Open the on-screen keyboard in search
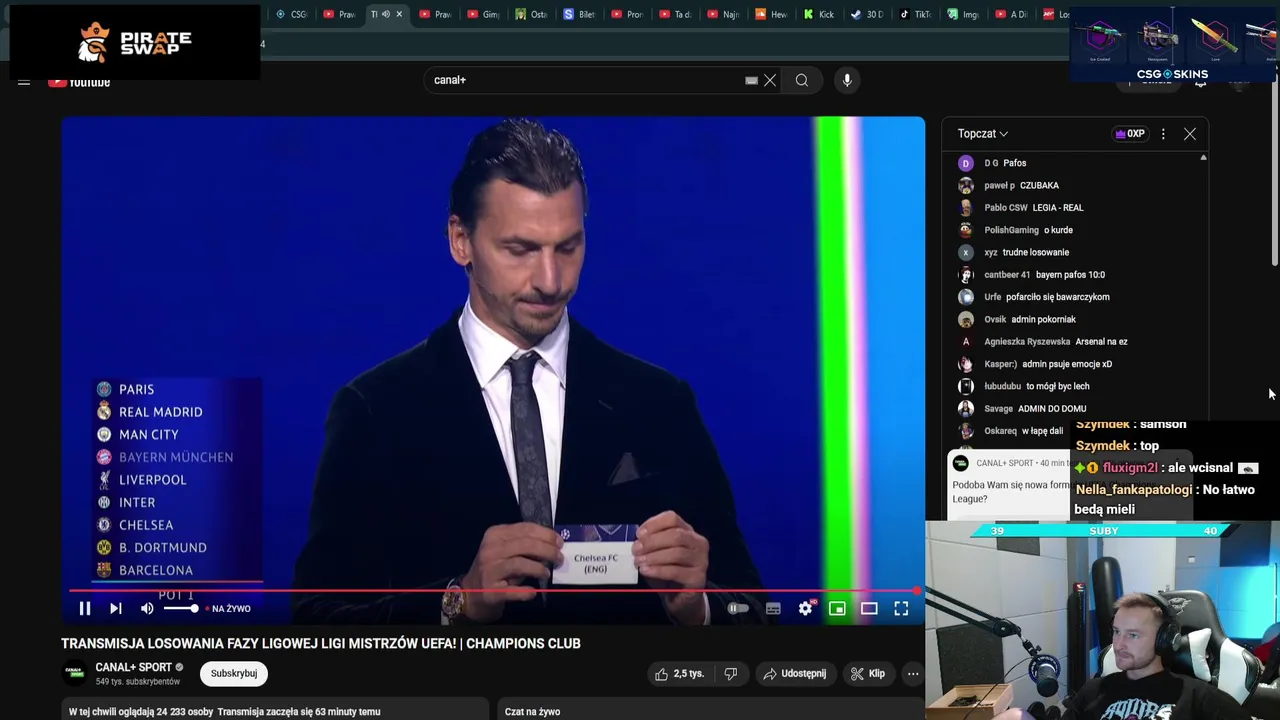Screen dimensions: 1280x720 point(751,80)
